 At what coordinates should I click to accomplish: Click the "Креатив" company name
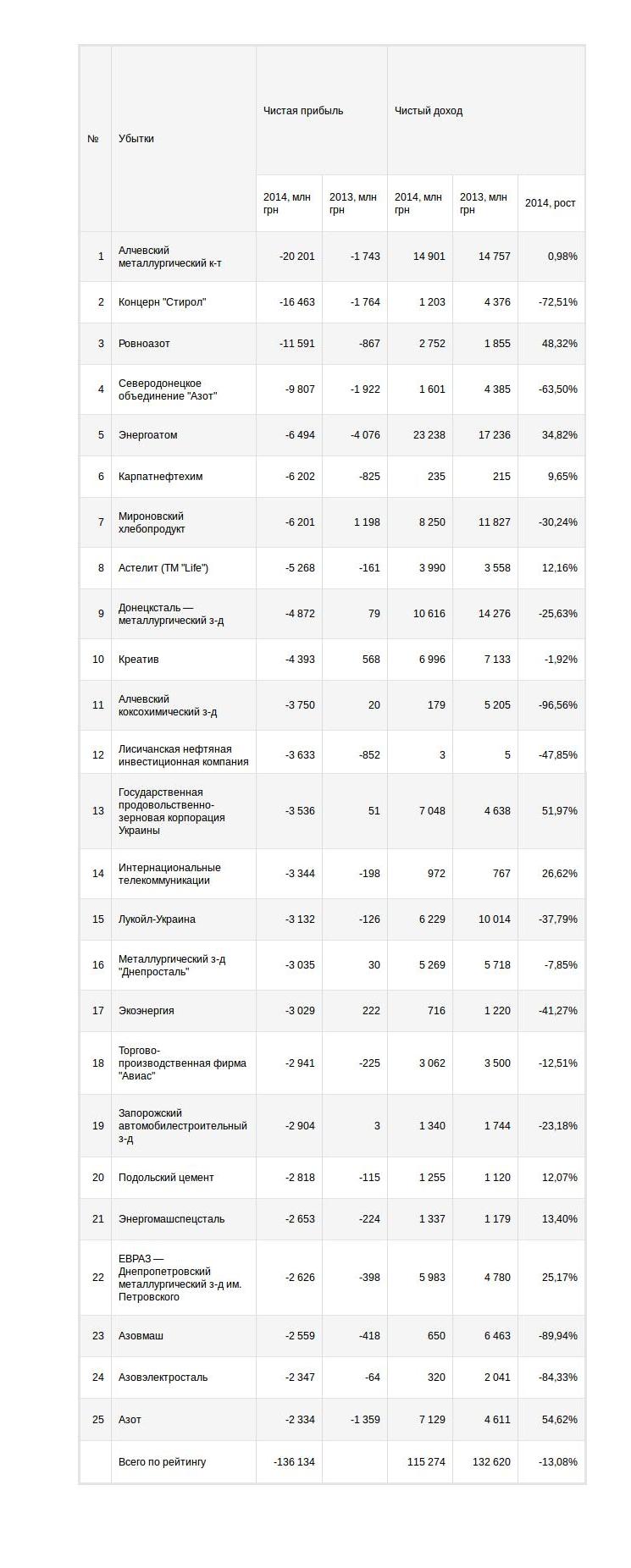pos(139,660)
